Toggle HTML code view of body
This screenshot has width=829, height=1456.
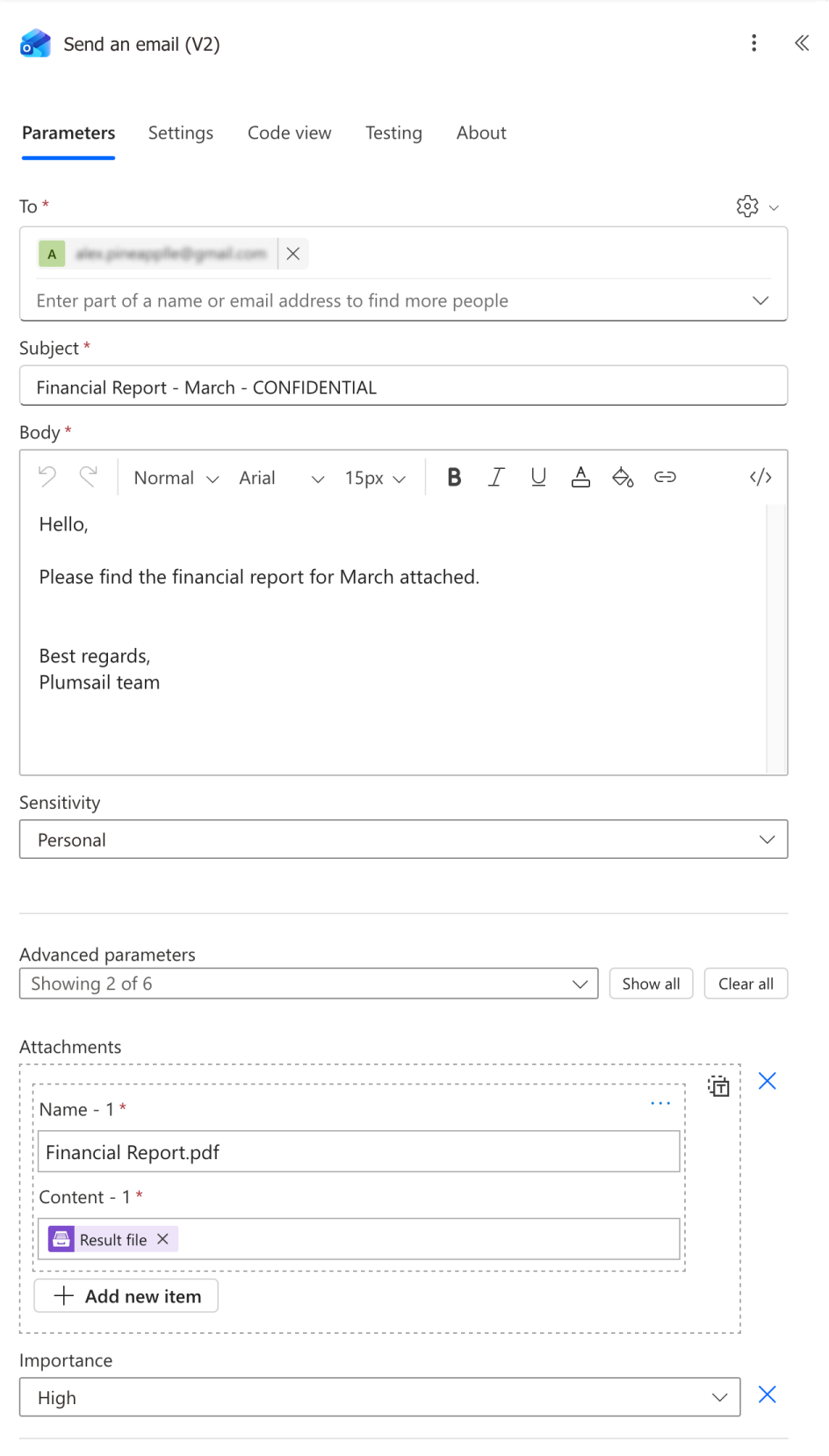tap(761, 477)
